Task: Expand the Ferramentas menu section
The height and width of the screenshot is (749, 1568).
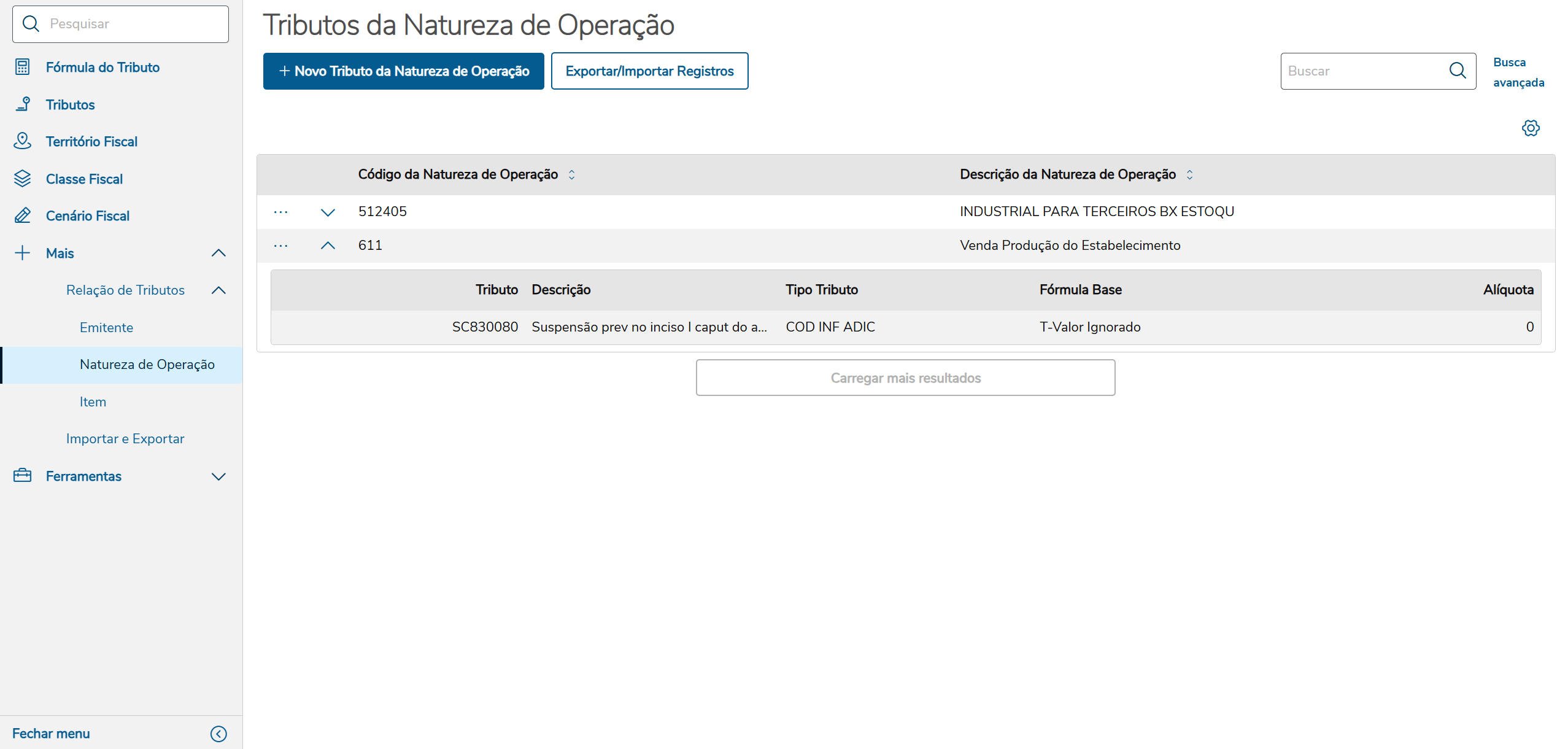Action: pyautogui.click(x=218, y=476)
